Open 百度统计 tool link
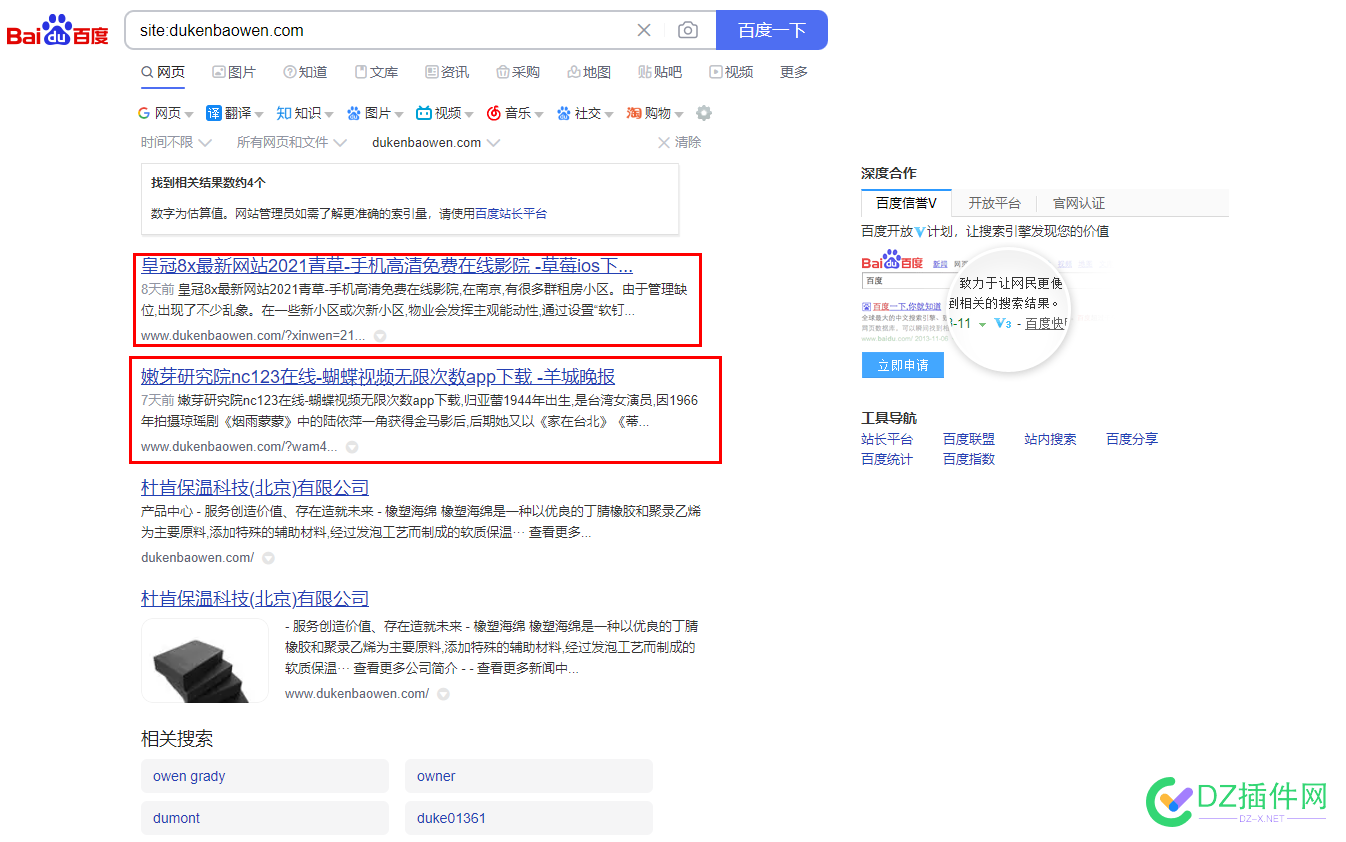1346x842 pixels. (x=887, y=459)
